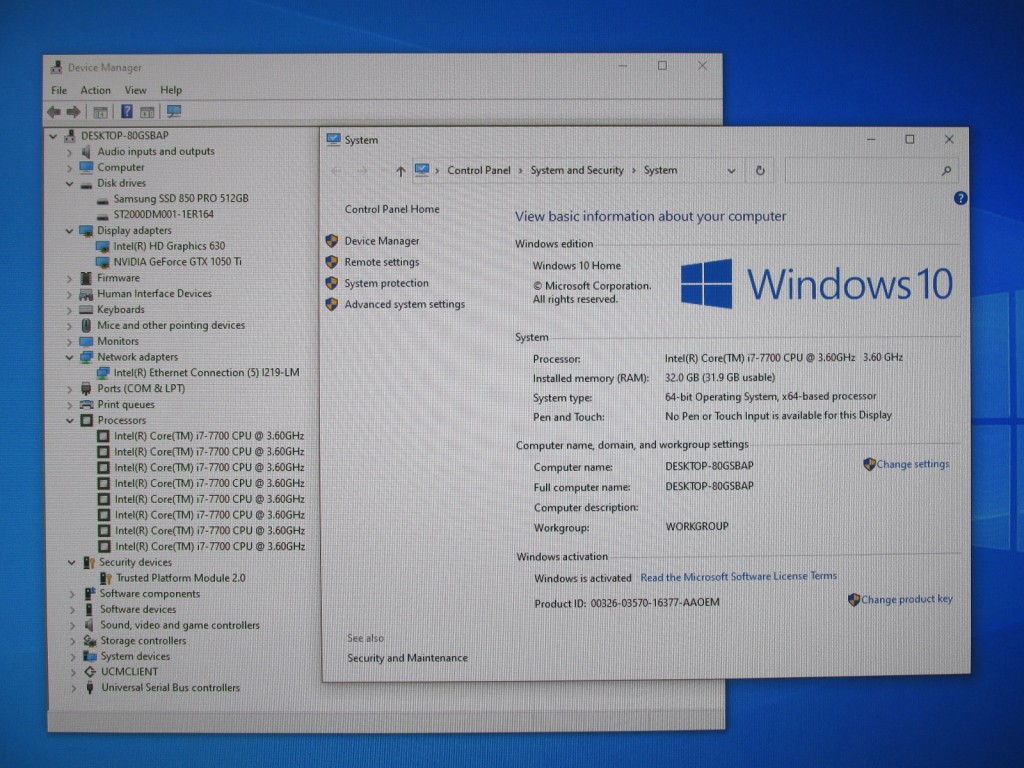The image size is (1024, 768).
Task: Click the shield icon beside Remote settings
Action: 332,262
